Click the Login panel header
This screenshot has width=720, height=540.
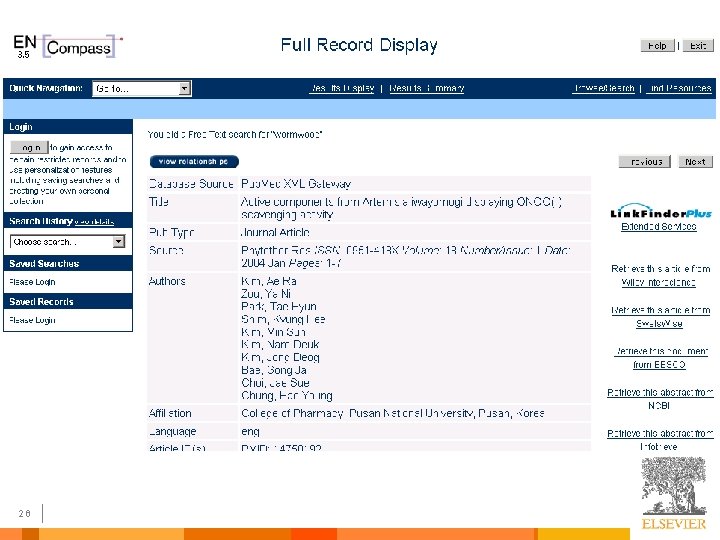pyautogui.click(x=68, y=127)
